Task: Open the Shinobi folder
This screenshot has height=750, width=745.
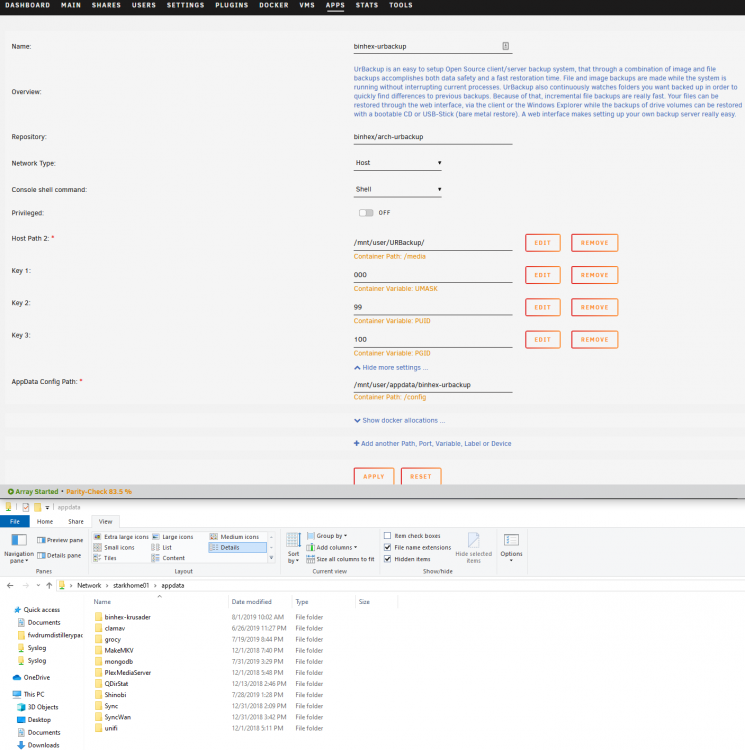Action: (110, 695)
